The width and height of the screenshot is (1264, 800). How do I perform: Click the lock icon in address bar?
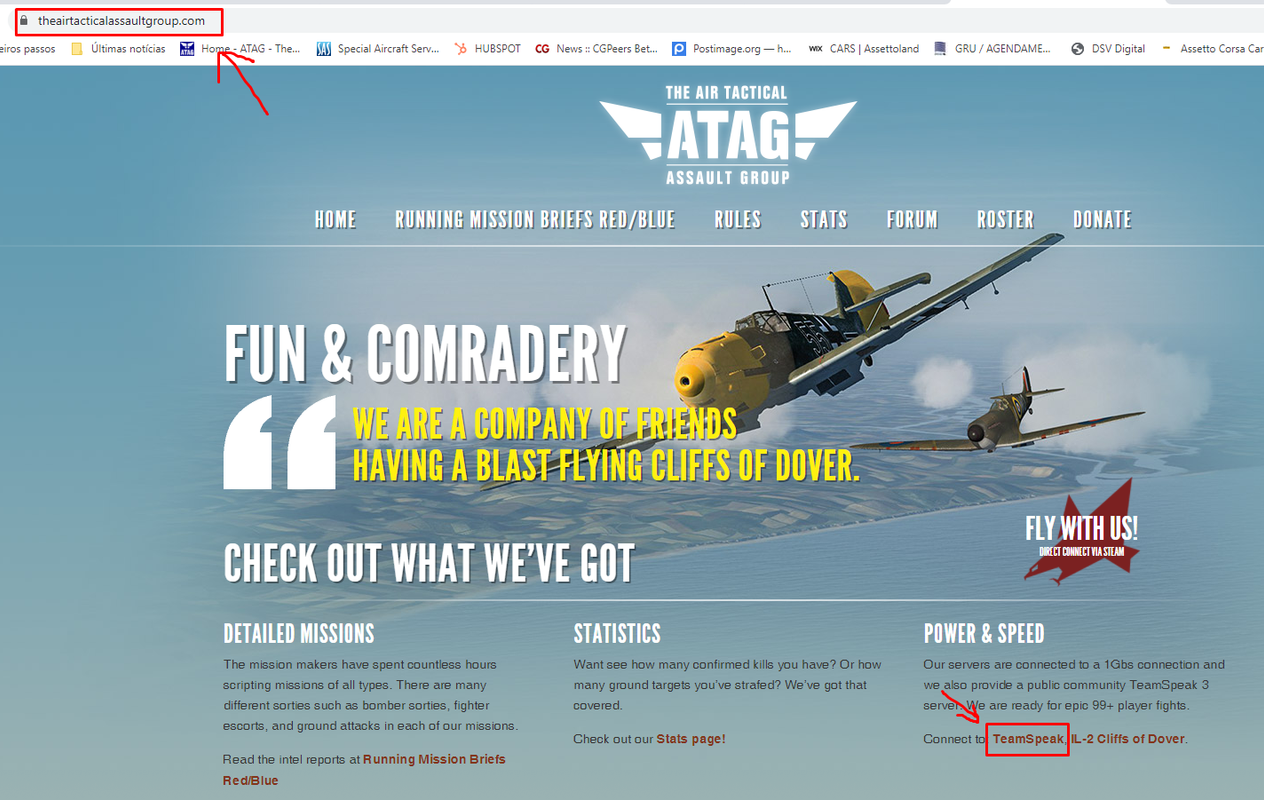(x=24, y=20)
